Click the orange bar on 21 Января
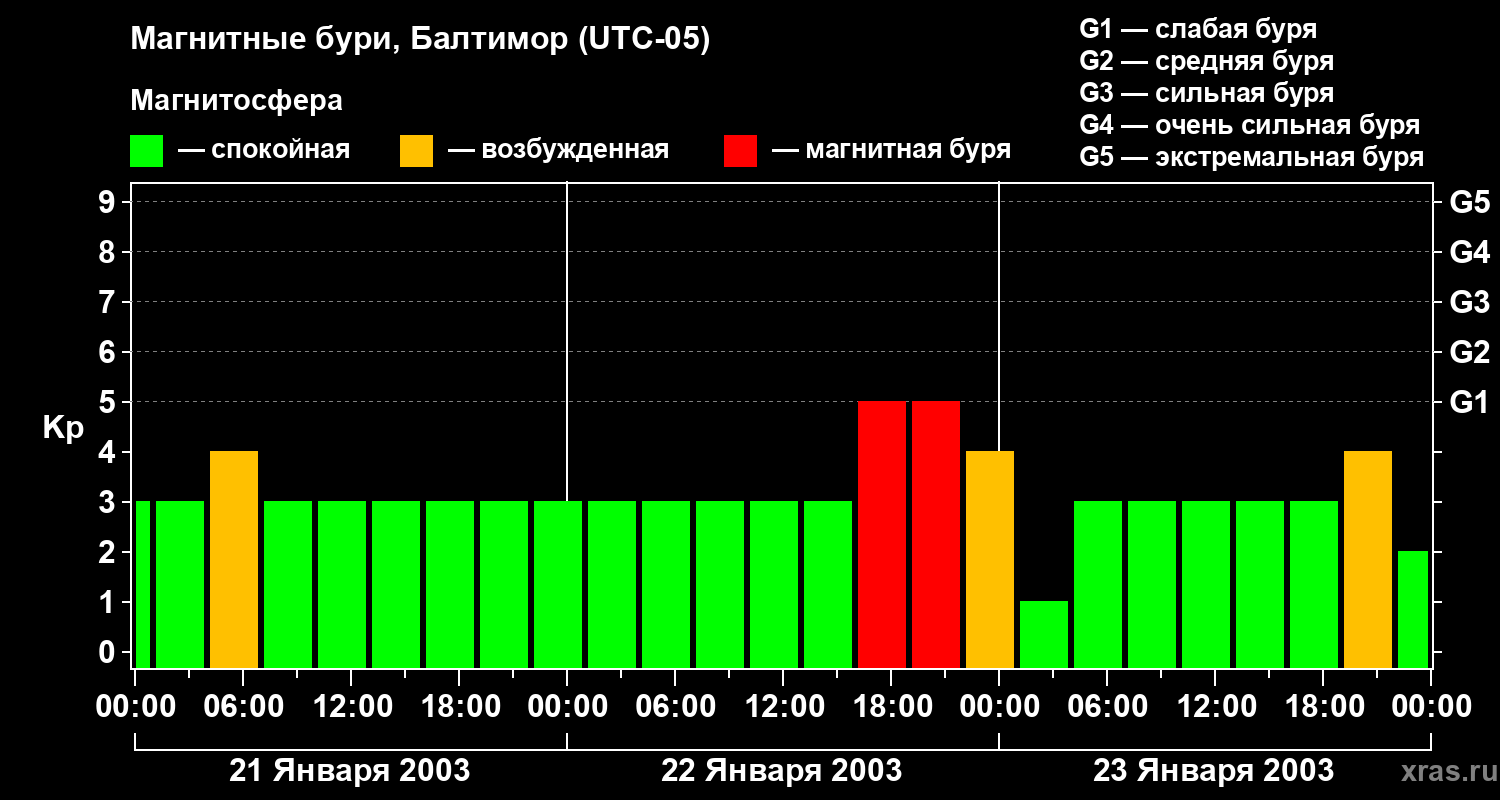This screenshot has height=800, width=1500. pos(234,559)
